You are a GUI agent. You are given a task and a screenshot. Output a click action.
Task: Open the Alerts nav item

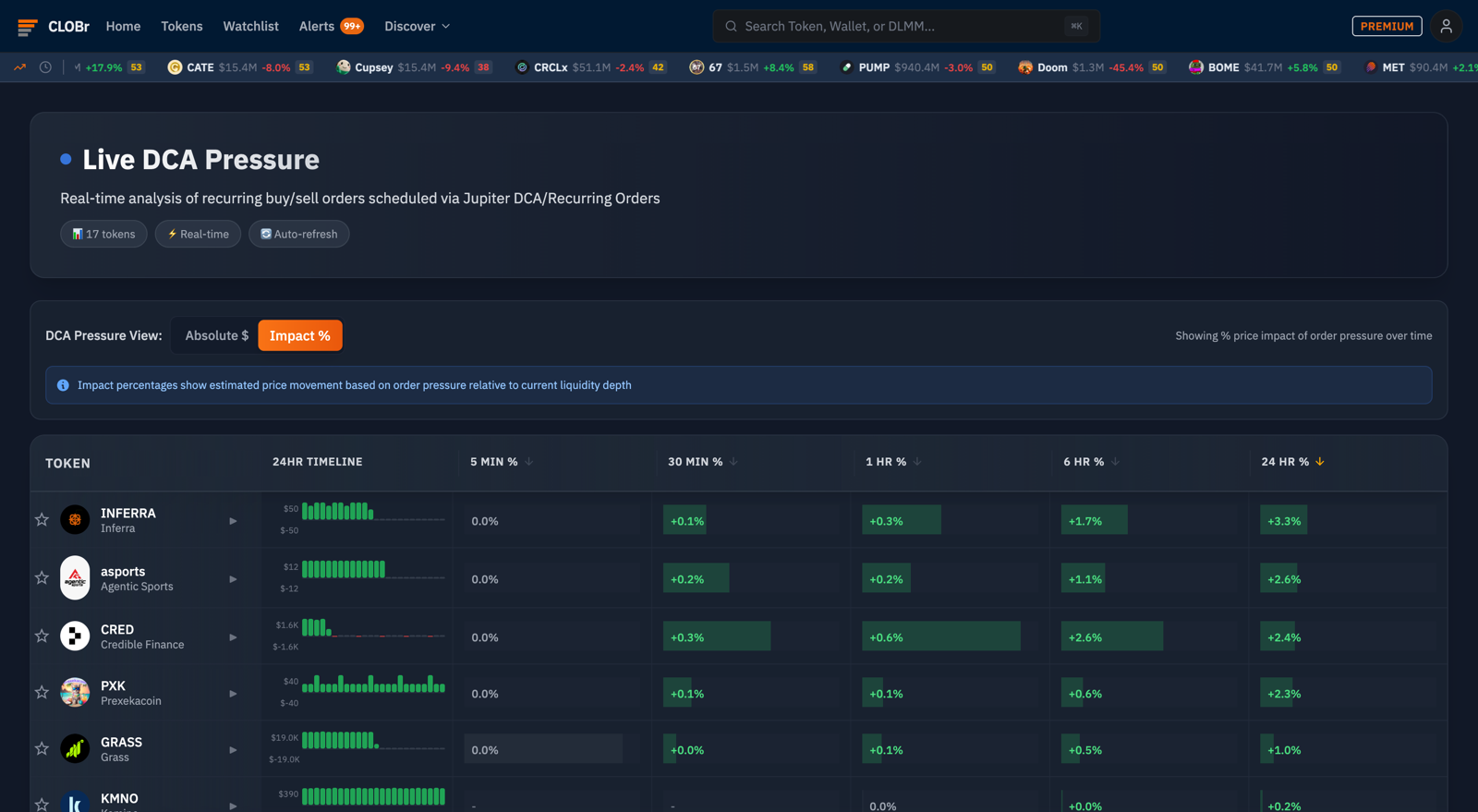(317, 26)
